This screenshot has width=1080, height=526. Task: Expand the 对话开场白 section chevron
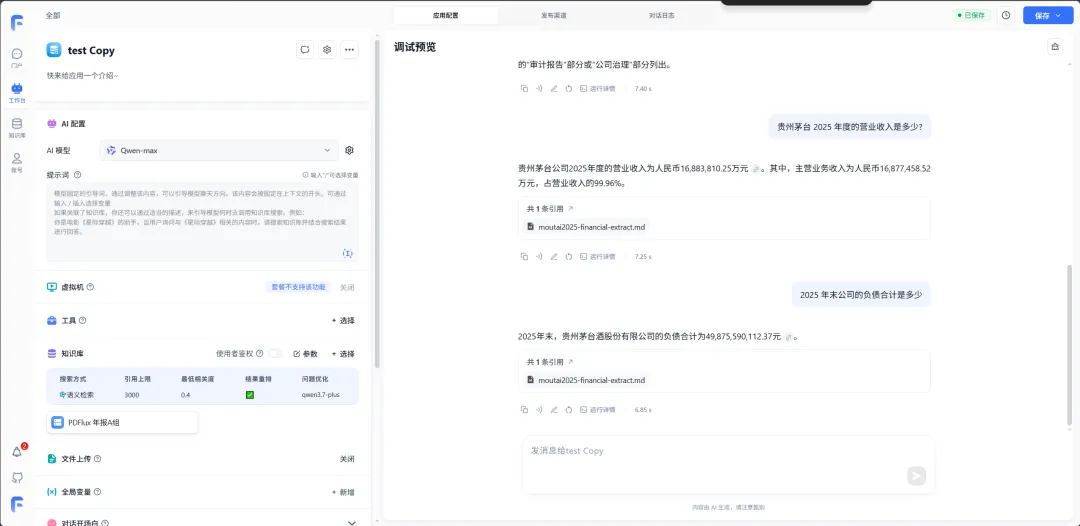[x=351, y=522]
